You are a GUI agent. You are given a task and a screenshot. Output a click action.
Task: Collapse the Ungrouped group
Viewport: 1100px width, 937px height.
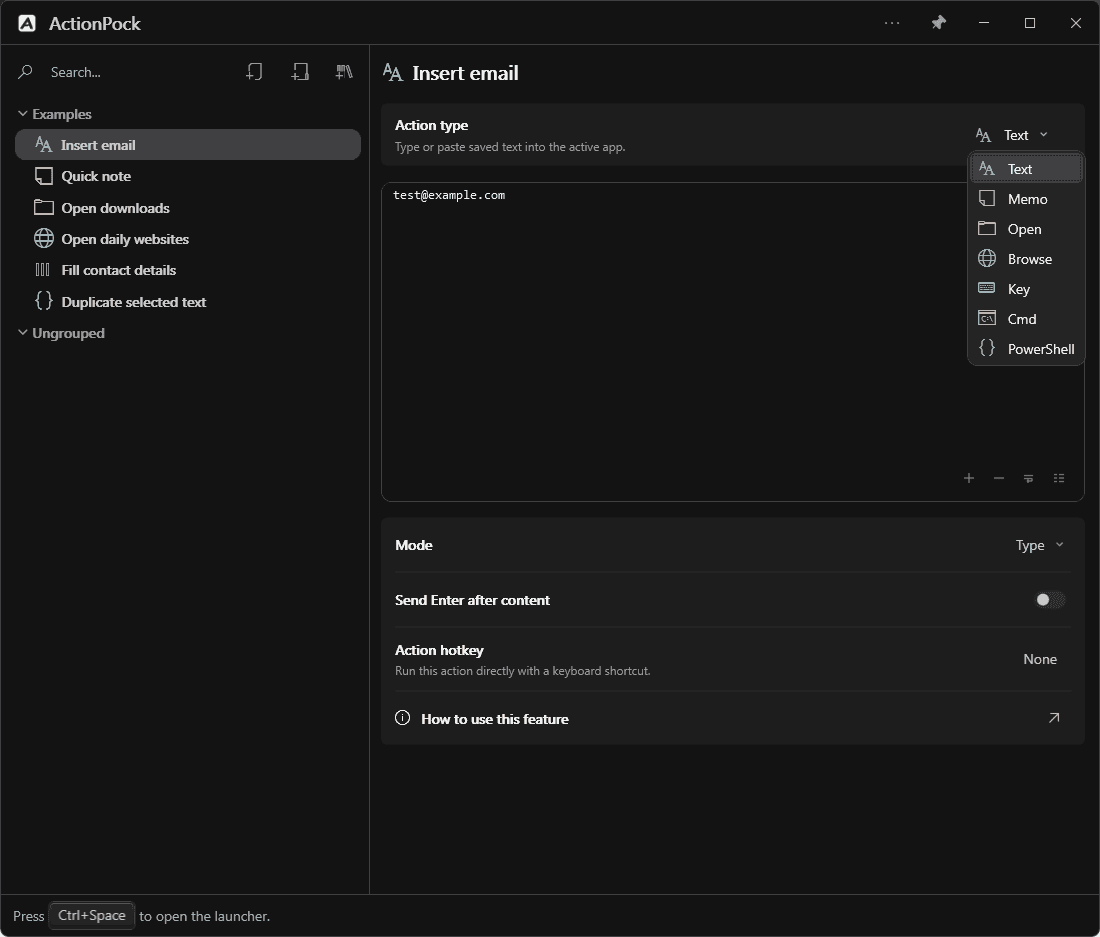click(x=22, y=332)
